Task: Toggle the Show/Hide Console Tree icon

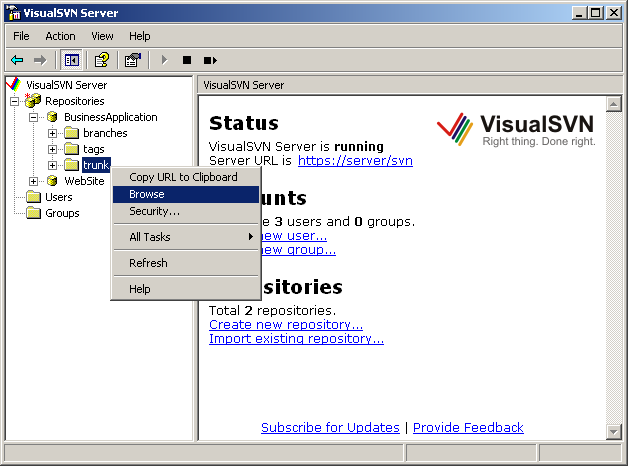Action: coord(72,60)
